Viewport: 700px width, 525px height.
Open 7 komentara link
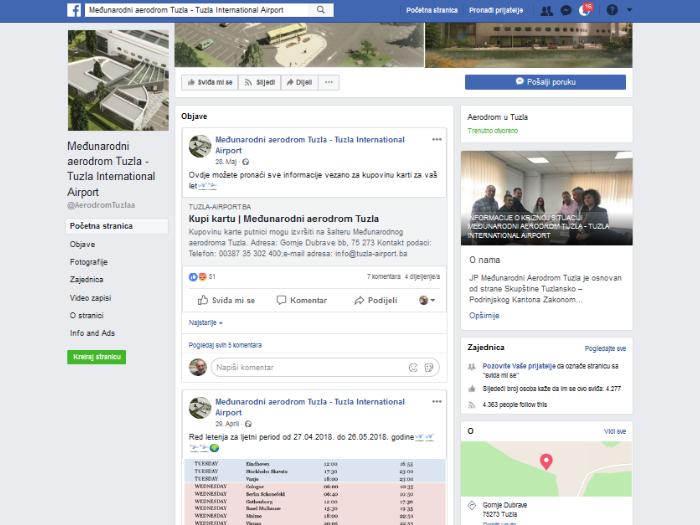[383, 277]
